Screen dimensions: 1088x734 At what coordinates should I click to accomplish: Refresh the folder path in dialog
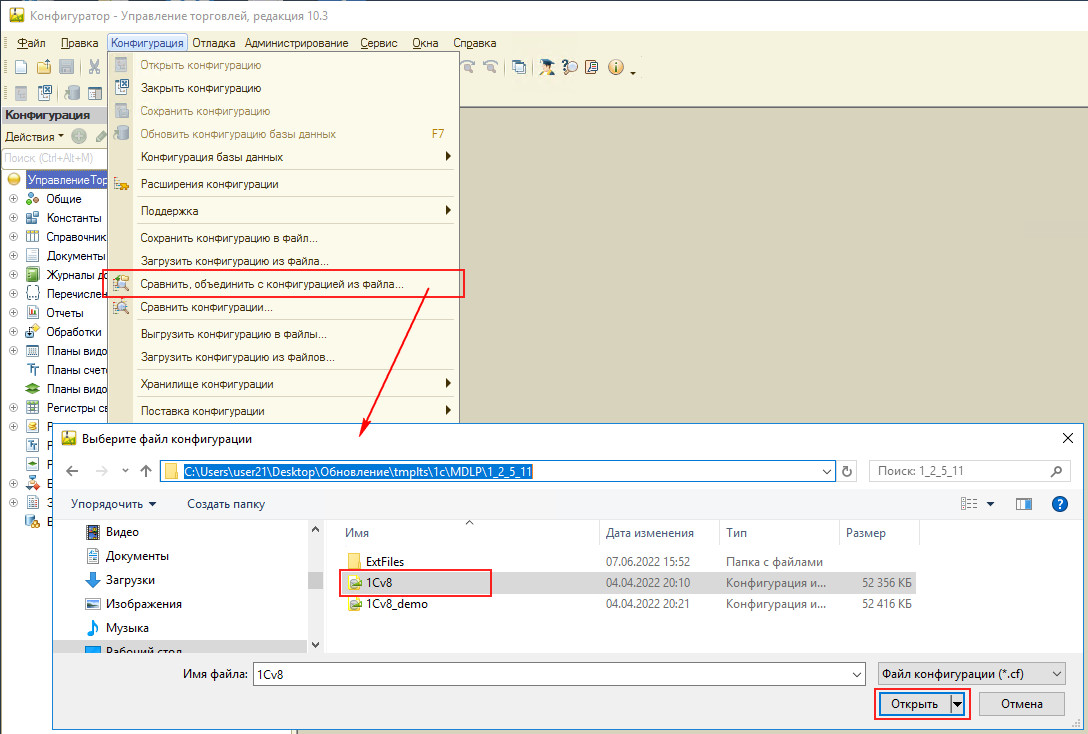(847, 471)
